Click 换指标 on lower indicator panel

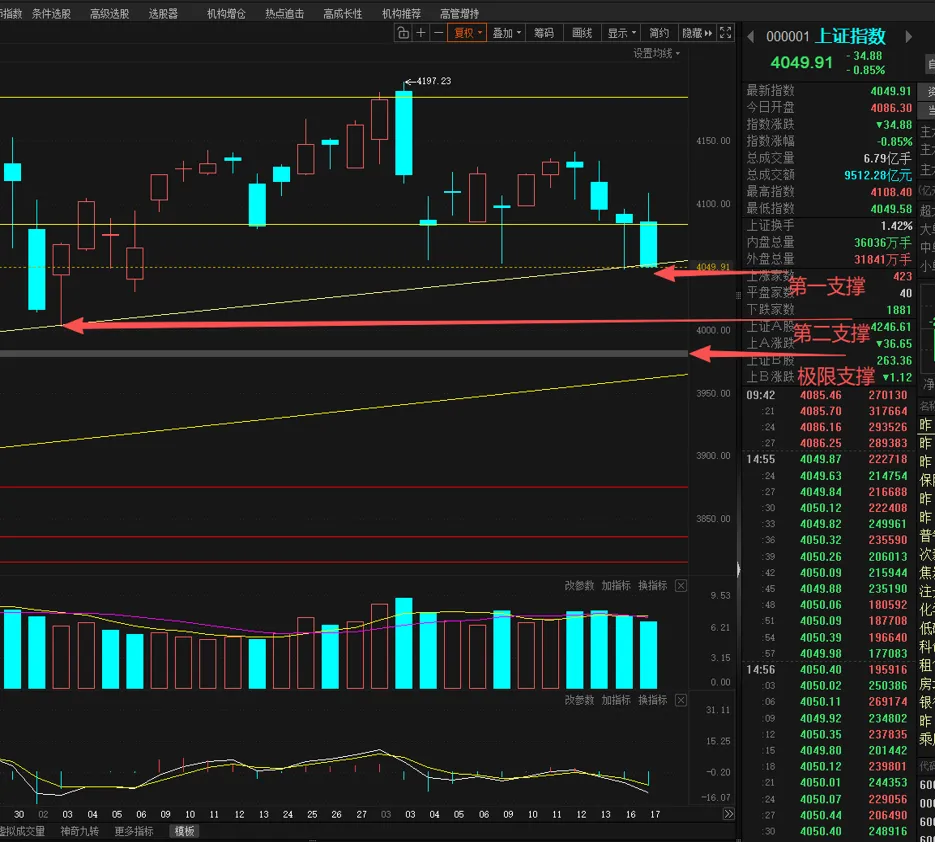[x=652, y=700]
